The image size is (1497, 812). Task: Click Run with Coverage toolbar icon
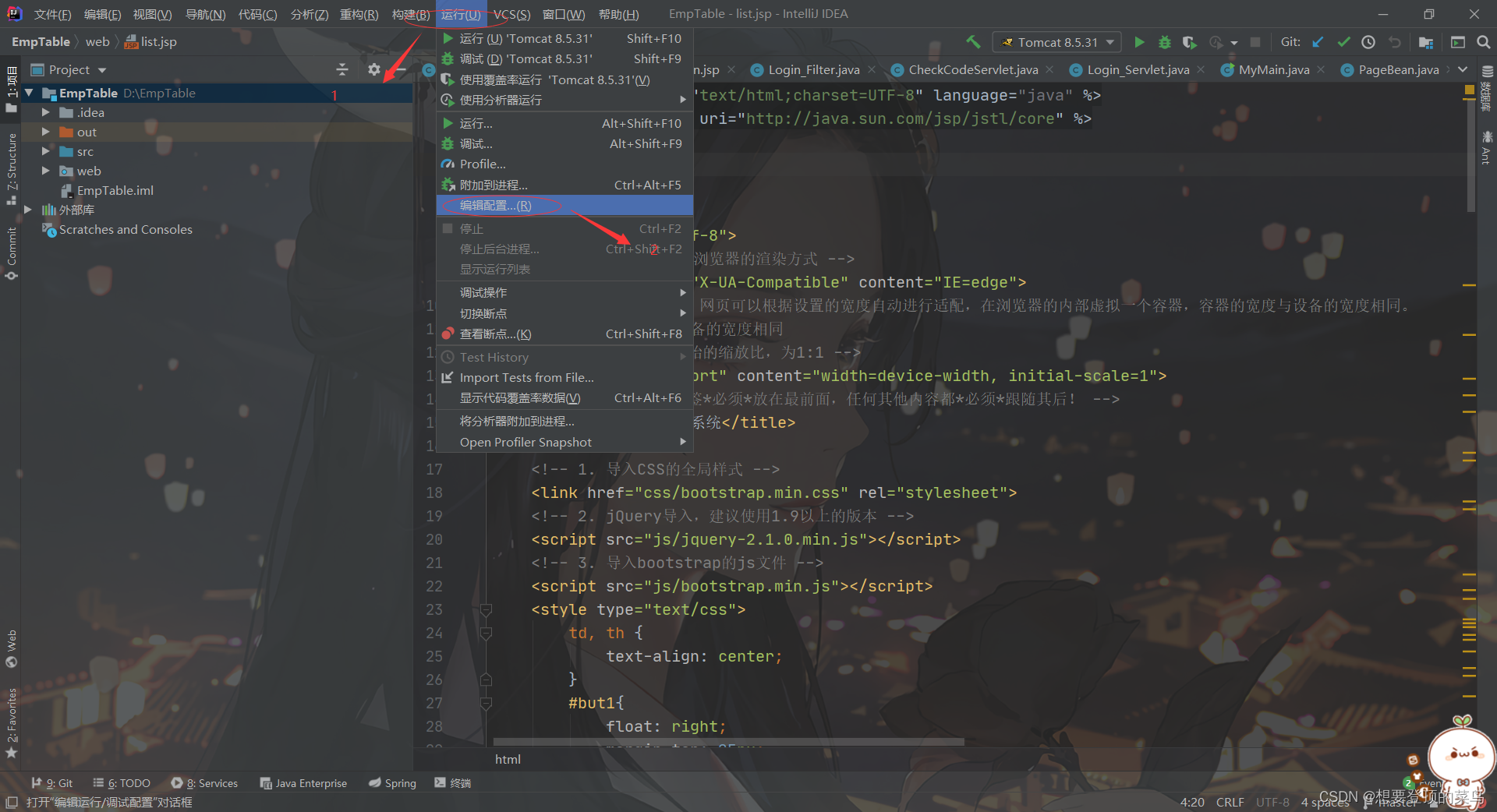coord(1189,42)
